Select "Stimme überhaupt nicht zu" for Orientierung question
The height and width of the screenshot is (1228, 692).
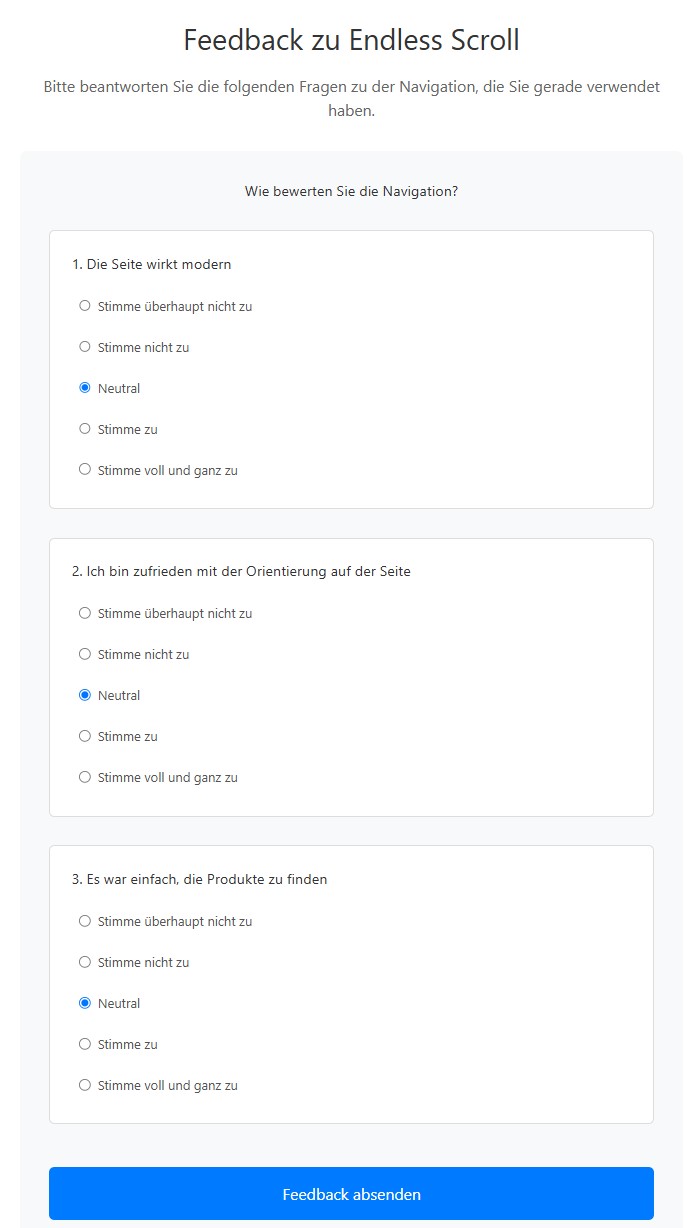(85, 613)
